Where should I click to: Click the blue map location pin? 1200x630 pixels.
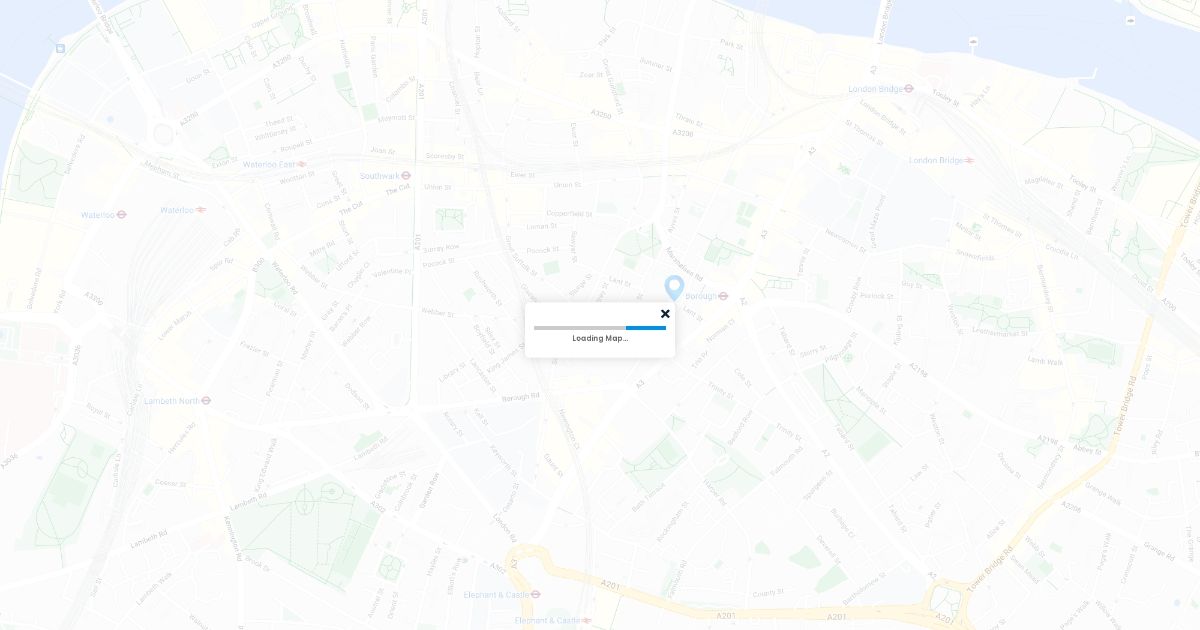[x=675, y=288]
